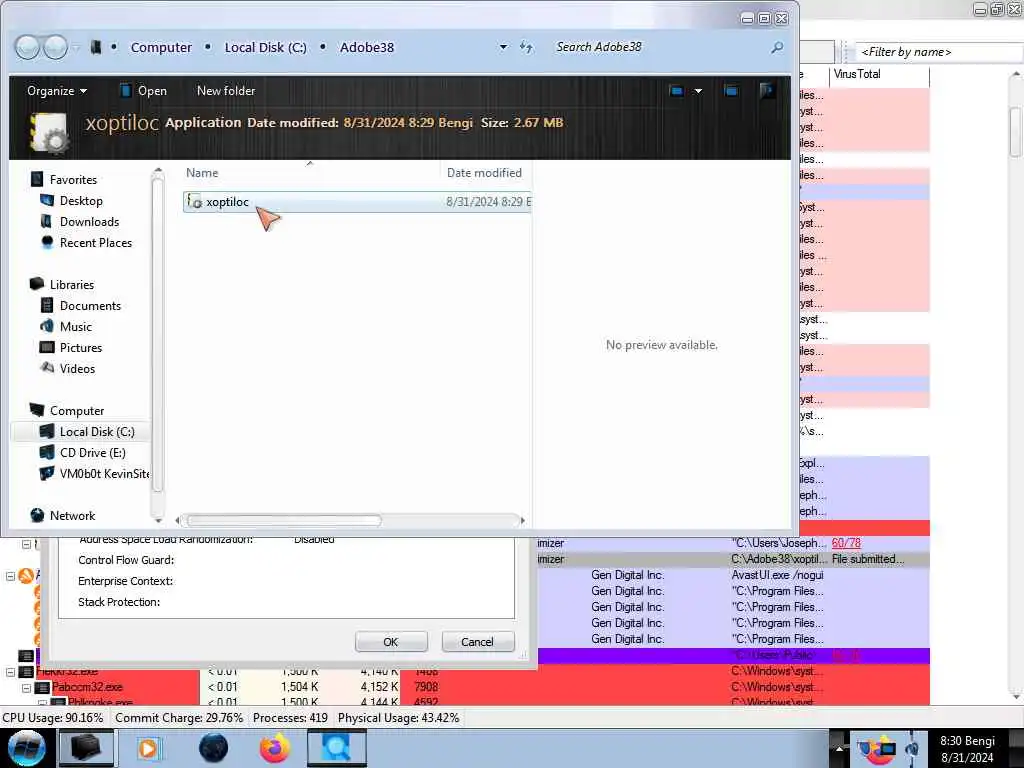Open Media Player taskbar icon
Viewport: 1024px width, 768px height.
click(x=149, y=748)
